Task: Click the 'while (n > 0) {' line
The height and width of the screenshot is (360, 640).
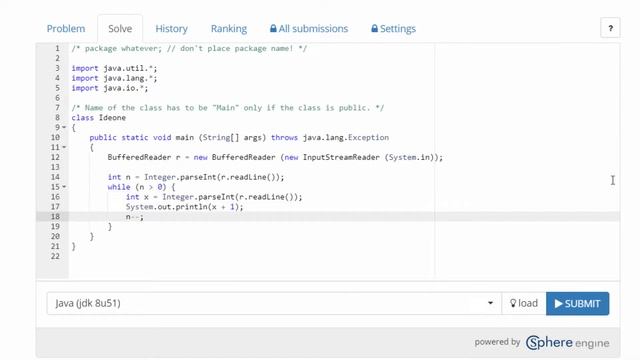Action: [142, 187]
